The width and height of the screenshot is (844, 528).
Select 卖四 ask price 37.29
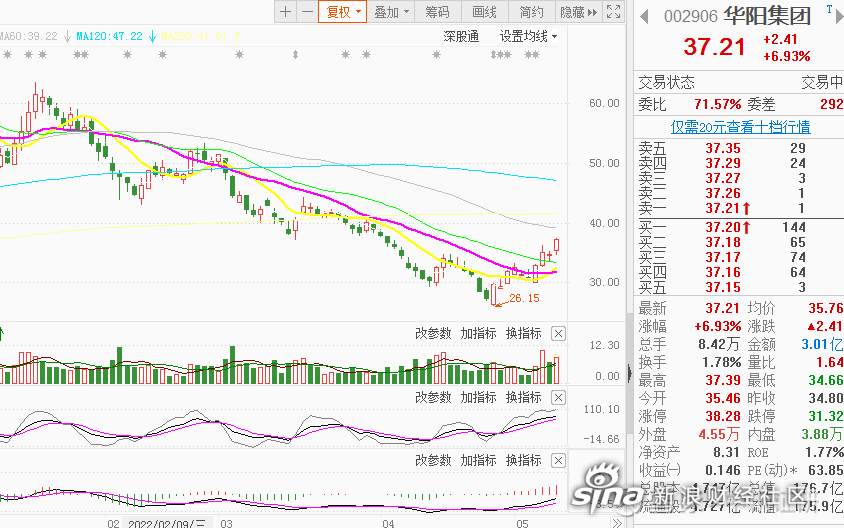coord(723,163)
